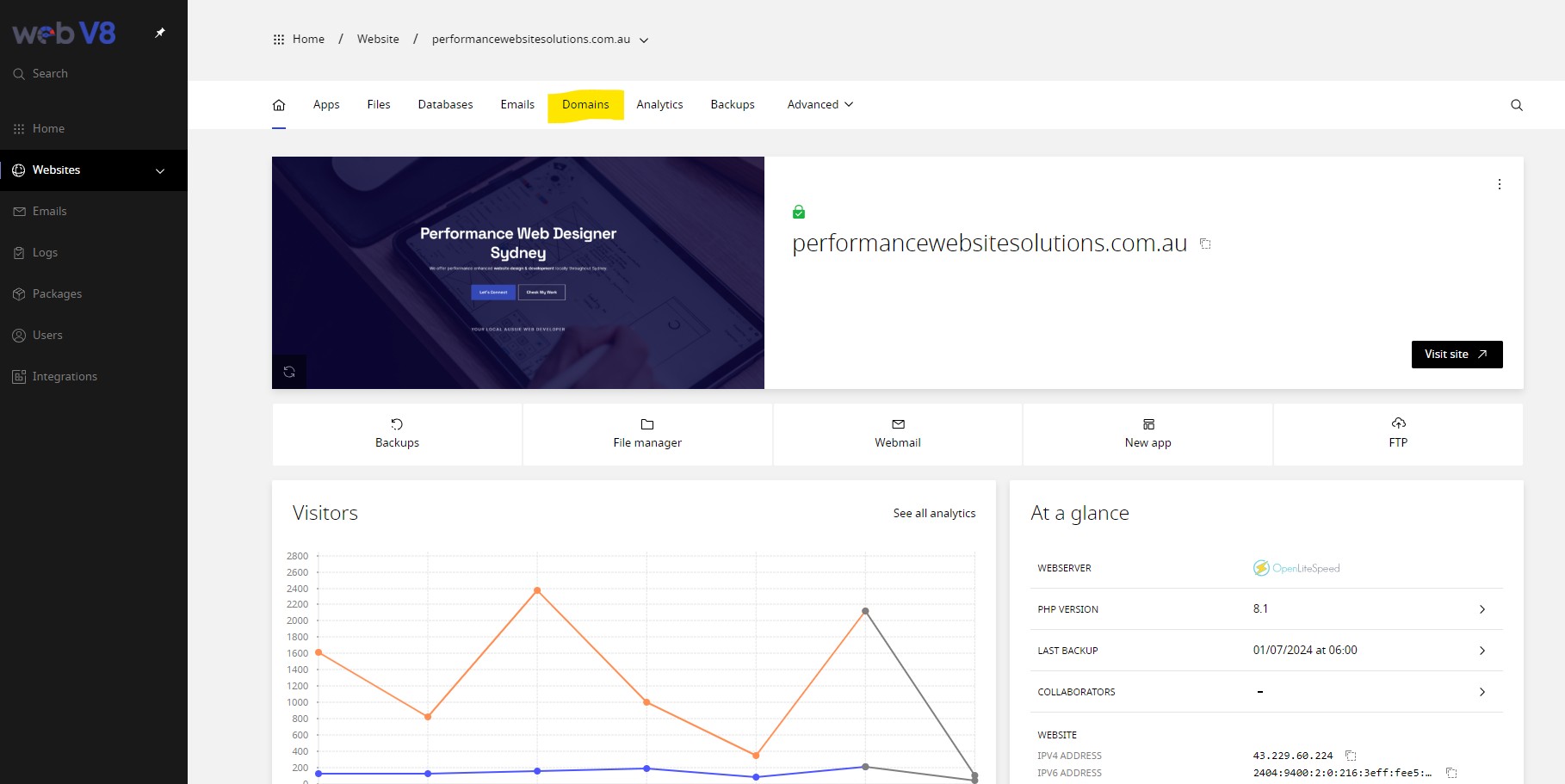This screenshot has height=784, width=1565.
Task: Click the pin sidebar icon
Action: pos(159,33)
